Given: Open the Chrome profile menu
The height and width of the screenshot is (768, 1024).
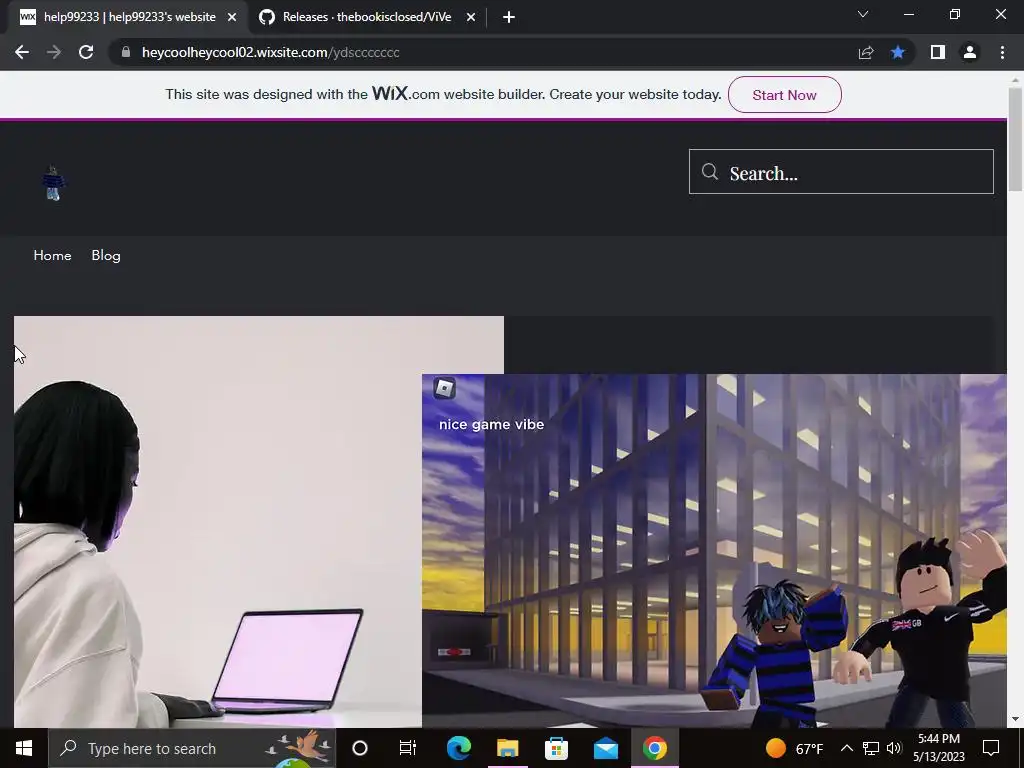Looking at the screenshot, I should pos(970,52).
